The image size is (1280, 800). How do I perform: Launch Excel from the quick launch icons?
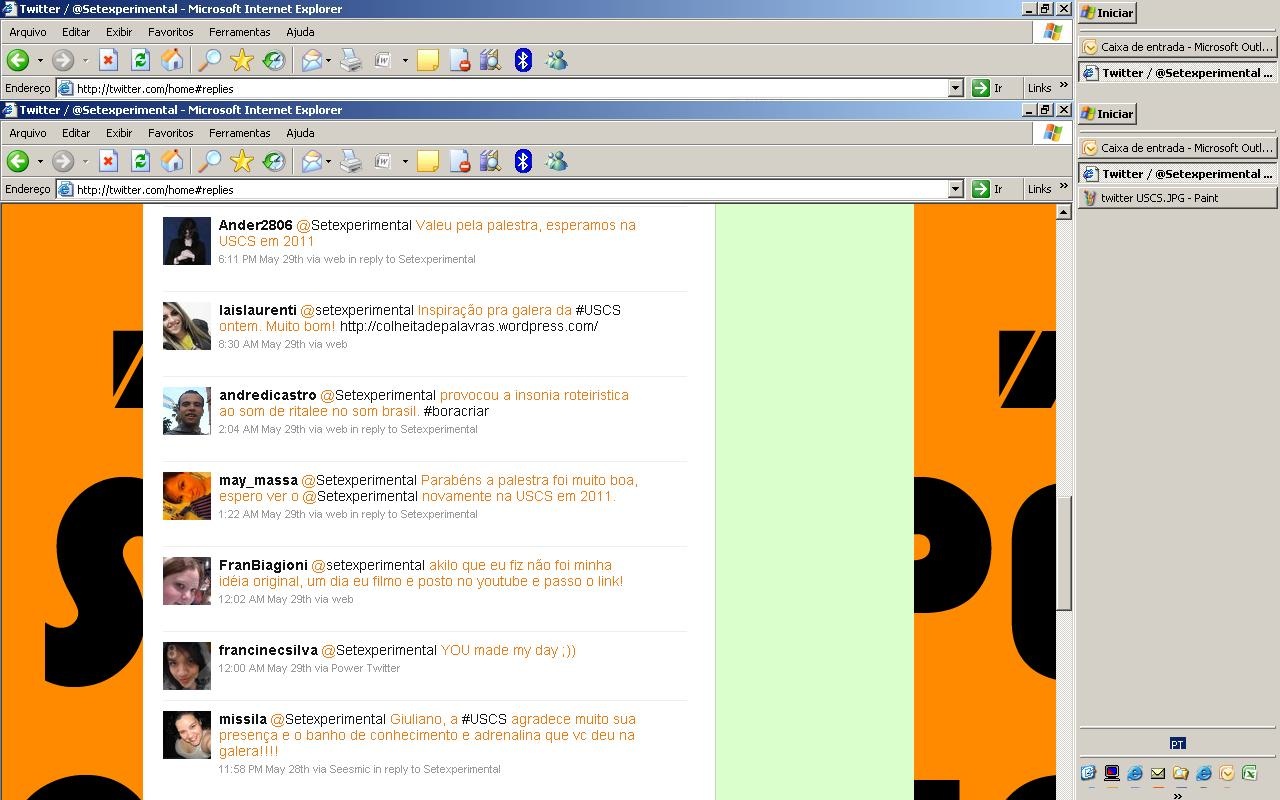tap(1249, 773)
